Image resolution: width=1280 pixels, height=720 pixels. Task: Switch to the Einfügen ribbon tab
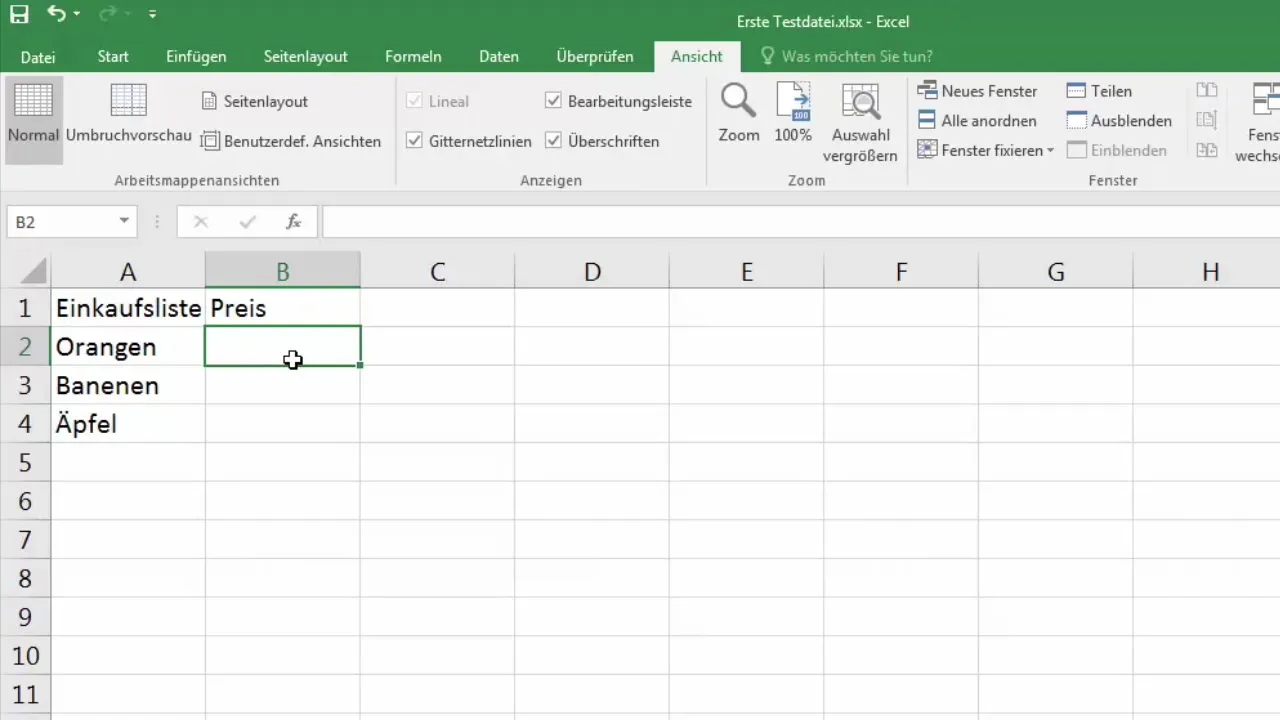click(x=196, y=57)
